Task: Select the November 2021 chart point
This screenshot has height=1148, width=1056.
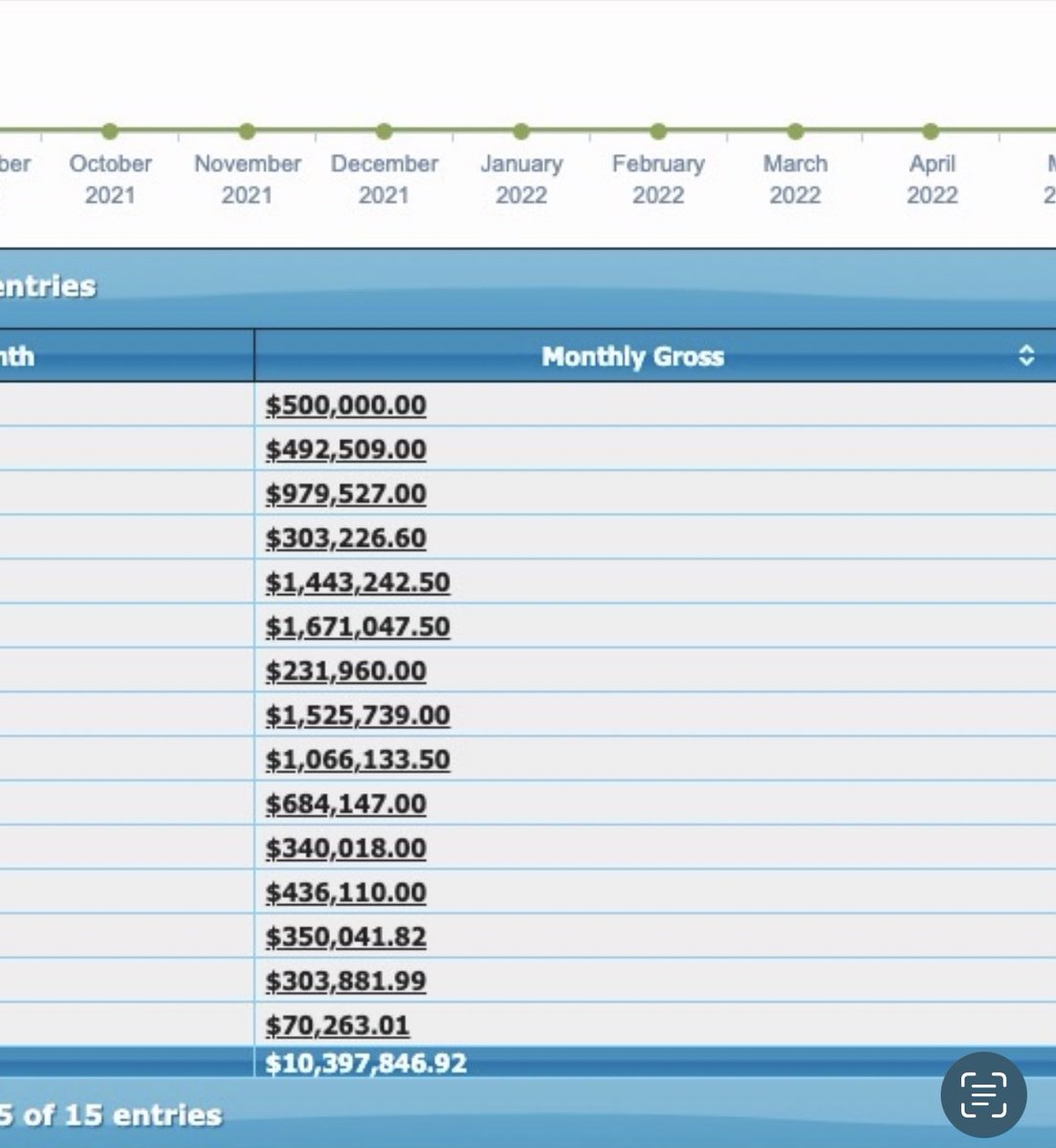Action: point(247,130)
